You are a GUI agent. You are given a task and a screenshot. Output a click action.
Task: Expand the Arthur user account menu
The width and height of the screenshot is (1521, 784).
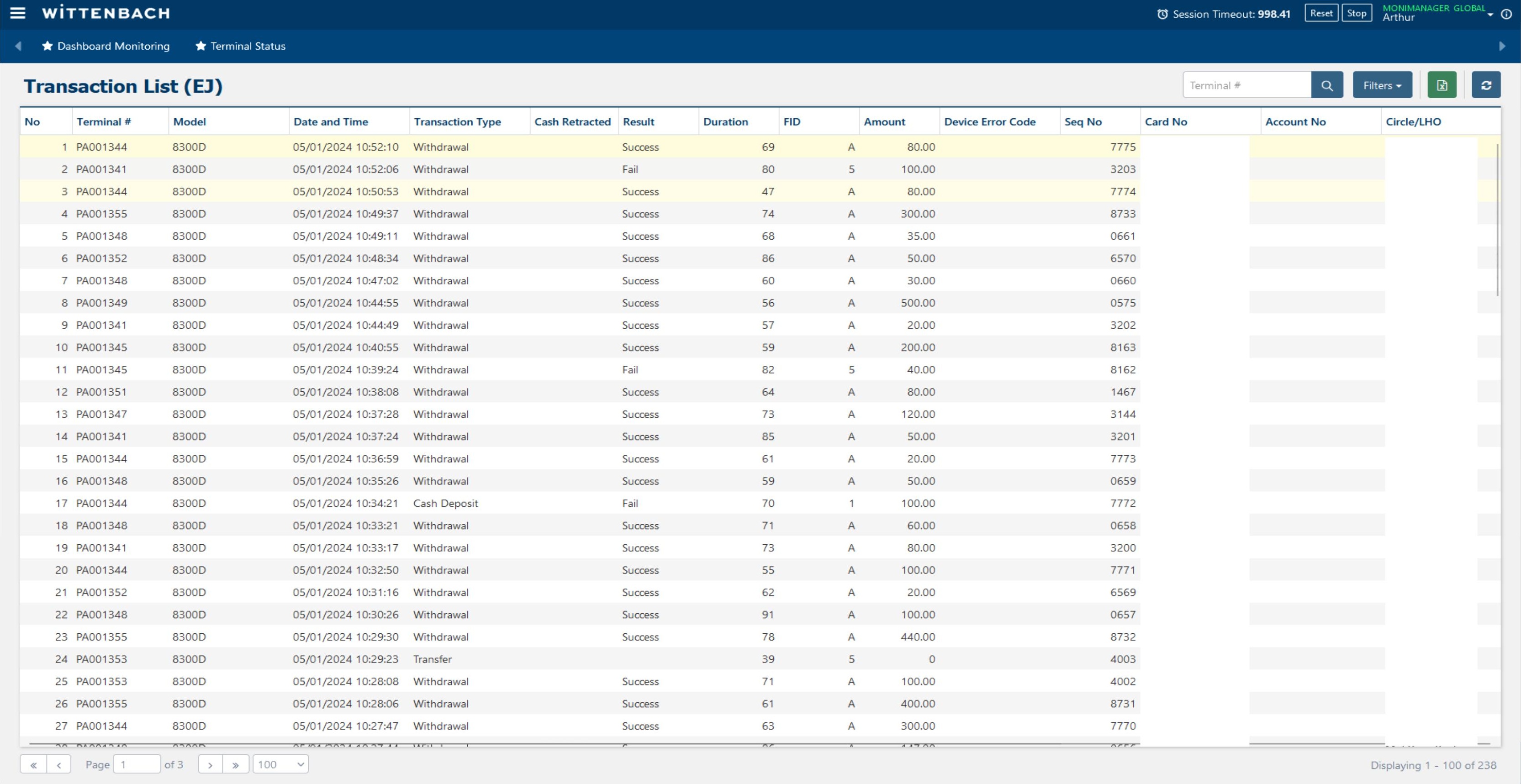(1437, 13)
